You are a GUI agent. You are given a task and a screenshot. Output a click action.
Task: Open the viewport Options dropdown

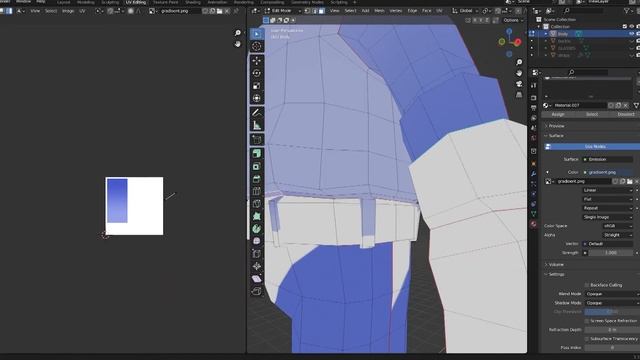pos(513,20)
